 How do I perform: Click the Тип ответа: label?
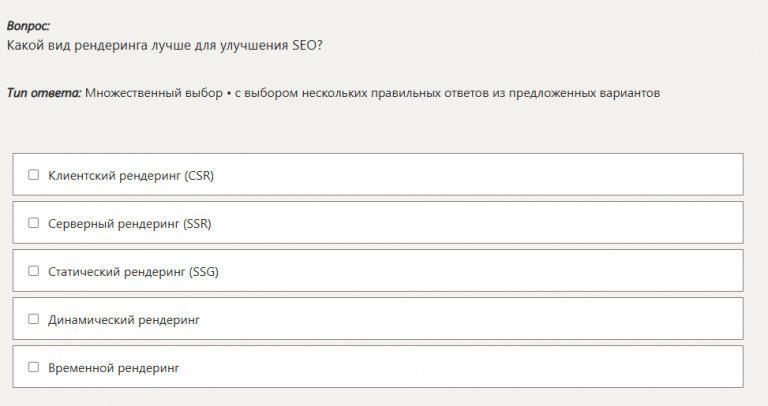tap(44, 93)
